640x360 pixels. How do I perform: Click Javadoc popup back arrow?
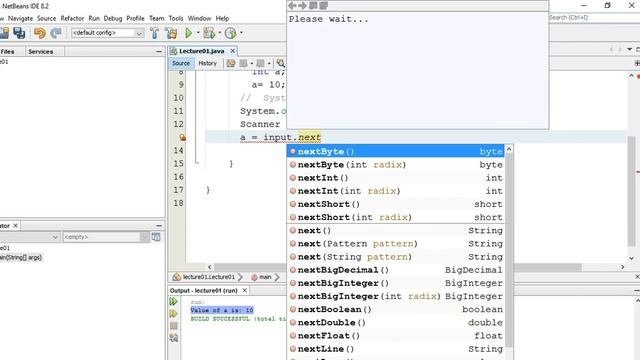(x=292, y=5)
